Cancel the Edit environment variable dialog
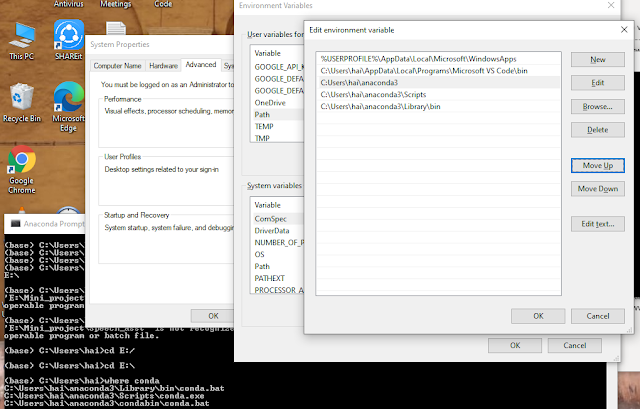 [x=598, y=316]
